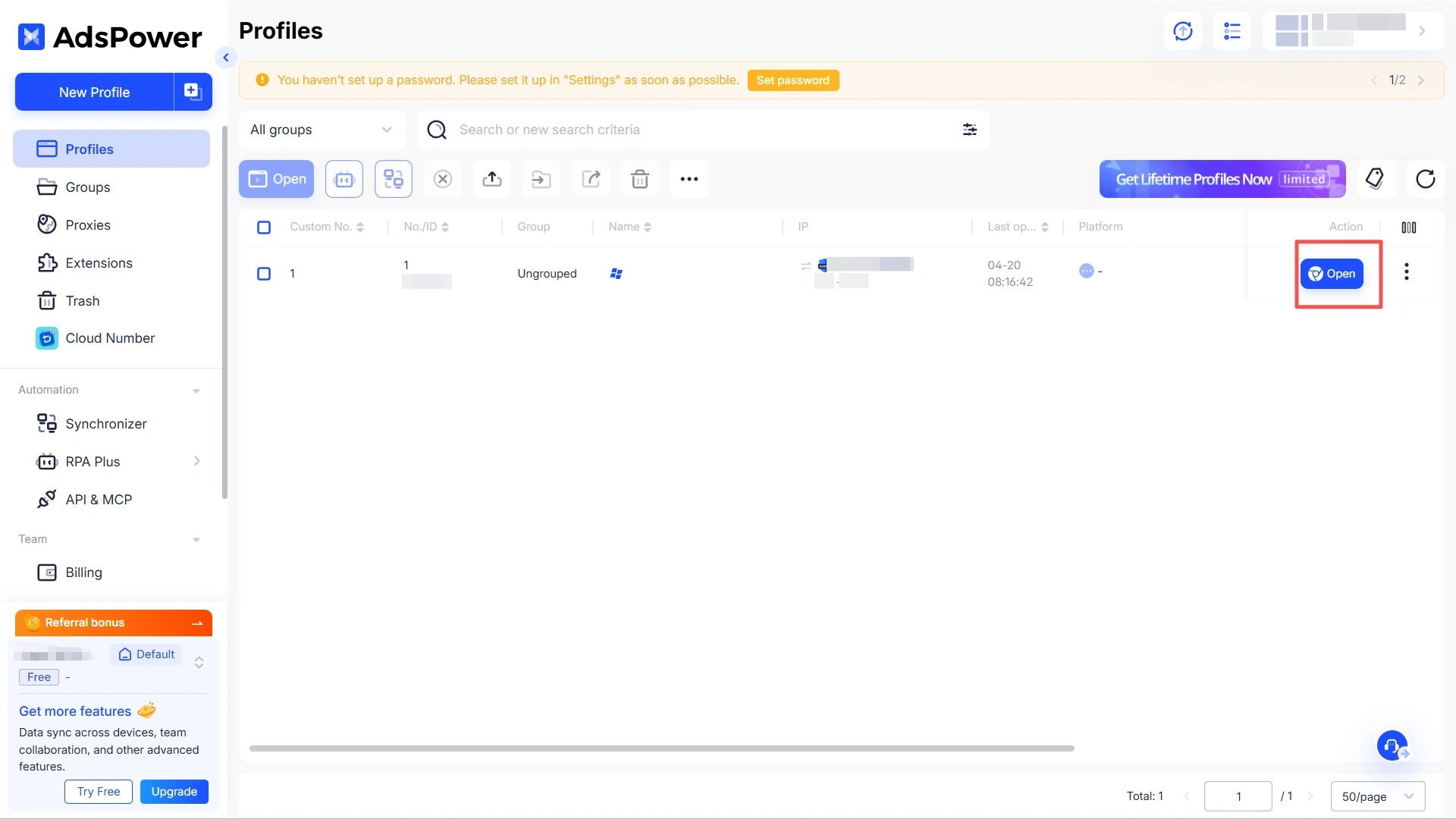1456x819 pixels.
Task: Select the move-to-group folder icon
Action: (541, 179)
